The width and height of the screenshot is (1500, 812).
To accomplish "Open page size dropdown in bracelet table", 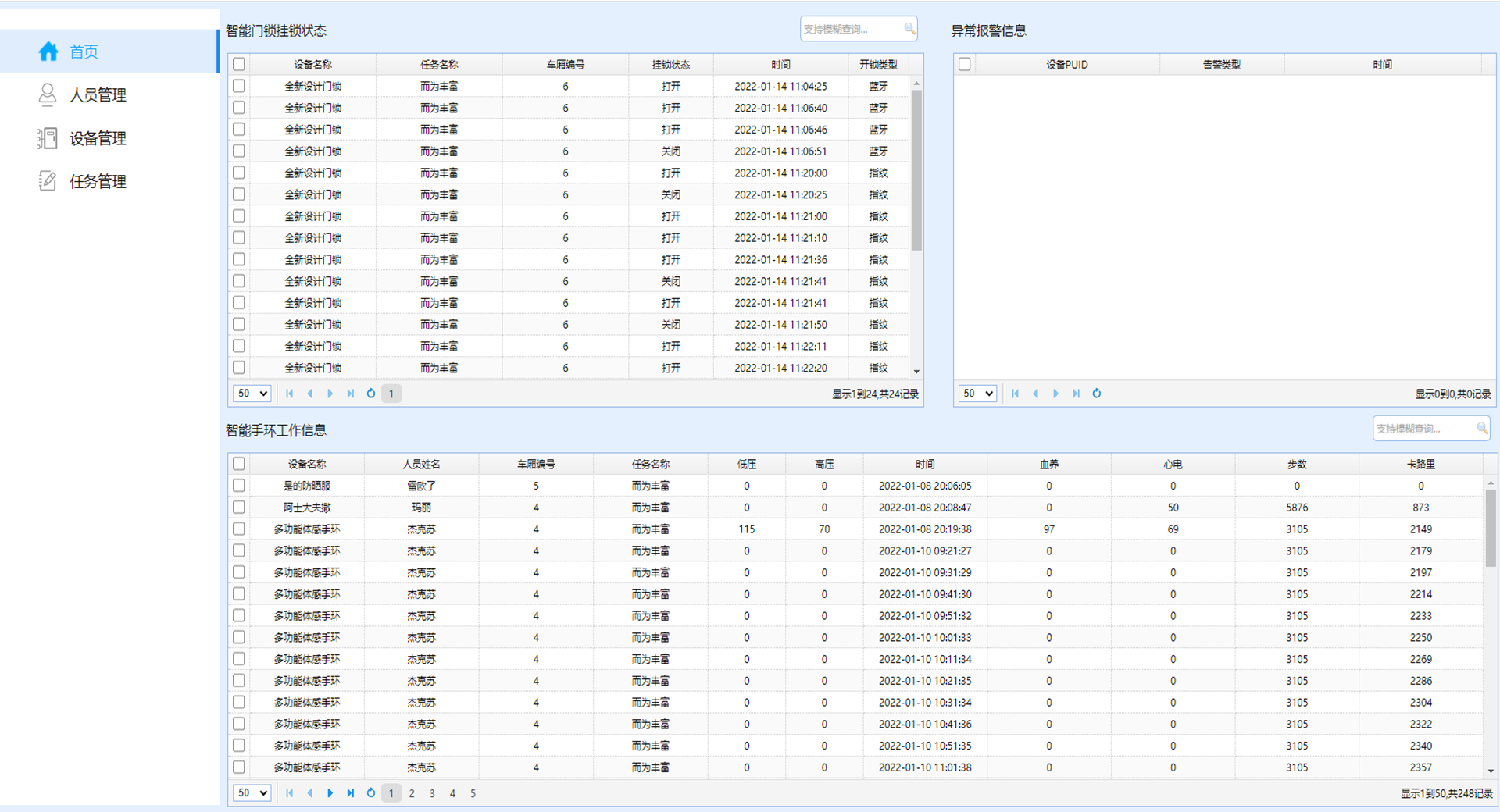I will 252,793.
